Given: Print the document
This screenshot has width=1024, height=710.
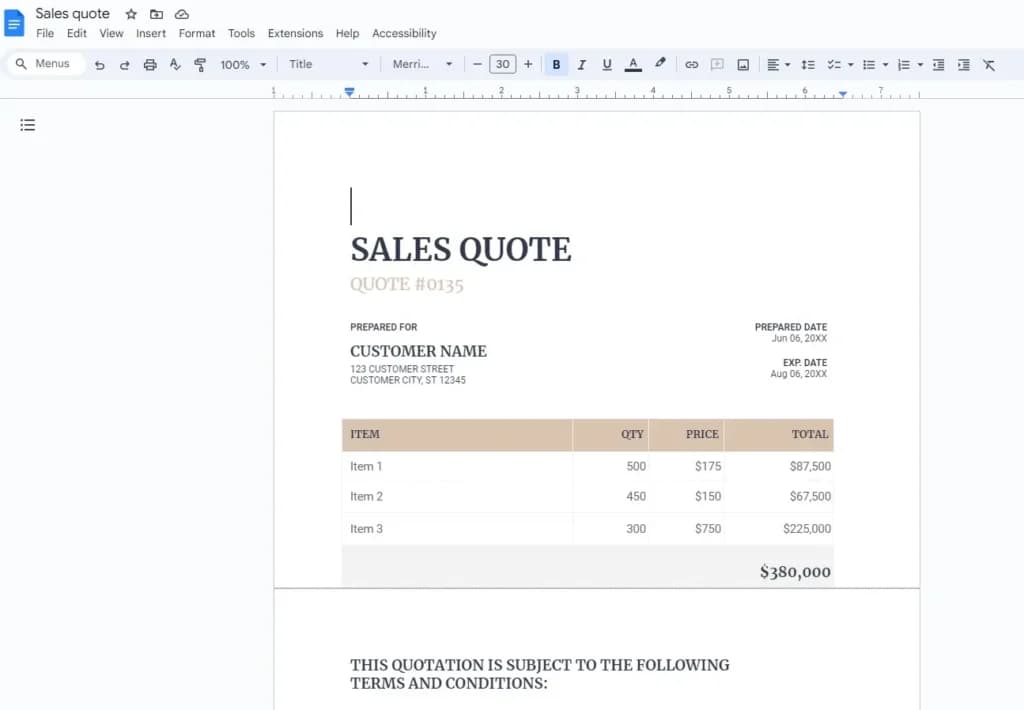Looking at the screenshot, I should click(x=150, y=65).
